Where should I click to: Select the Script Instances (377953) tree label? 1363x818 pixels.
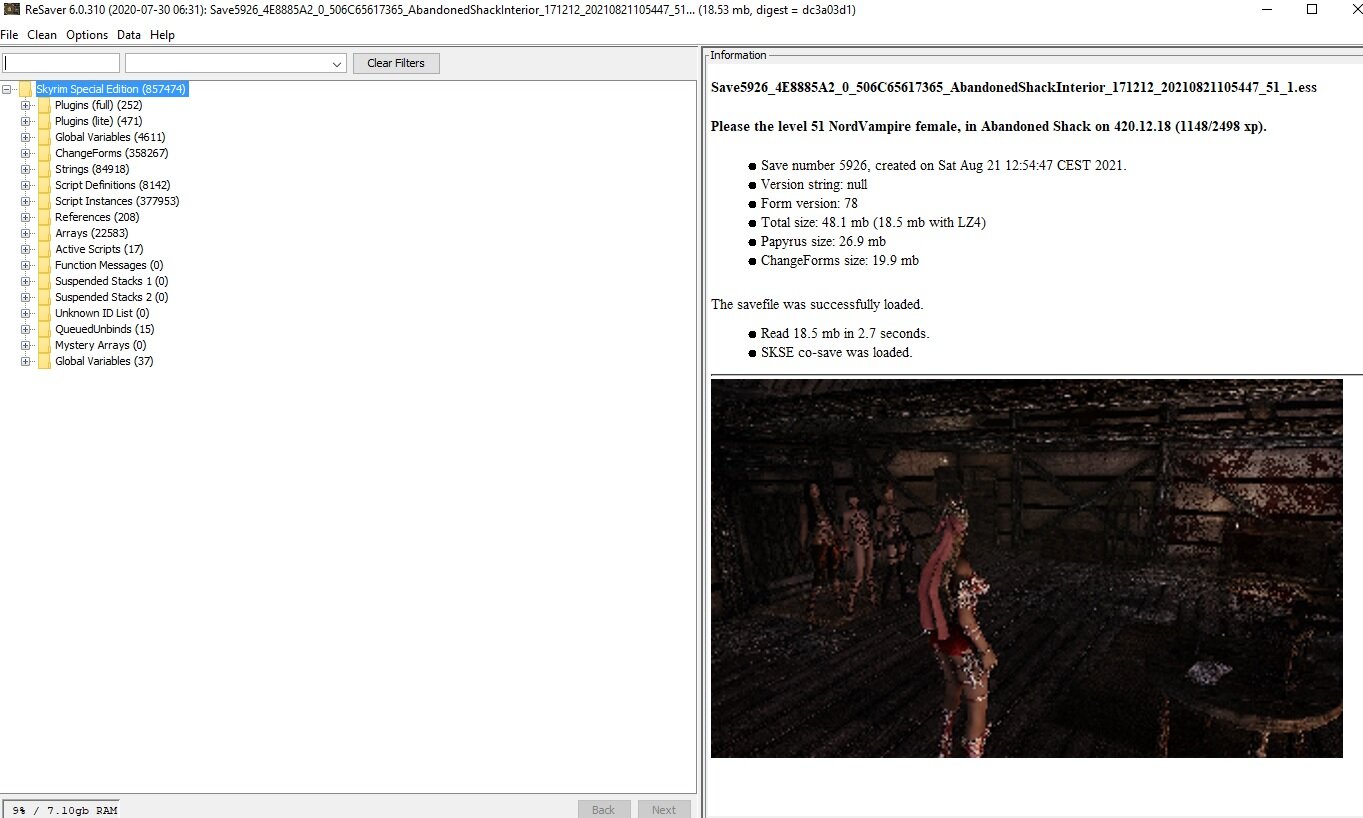tap(117, 201)
